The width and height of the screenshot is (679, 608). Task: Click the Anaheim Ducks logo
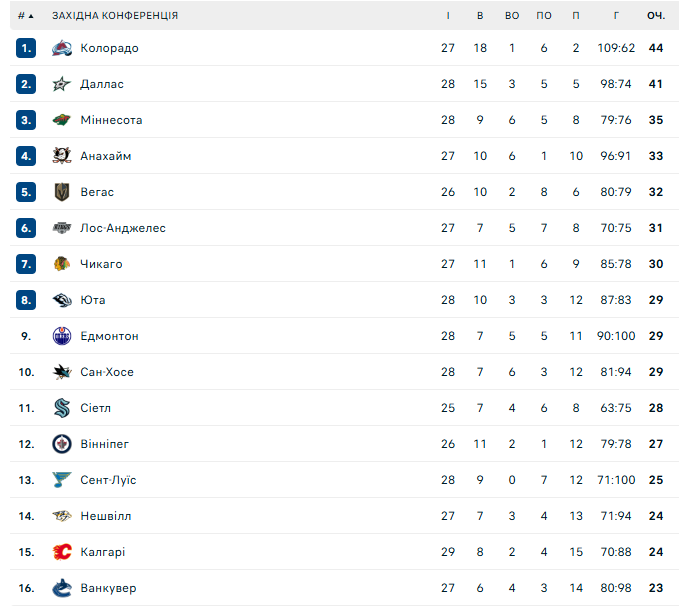pos(62,156)
